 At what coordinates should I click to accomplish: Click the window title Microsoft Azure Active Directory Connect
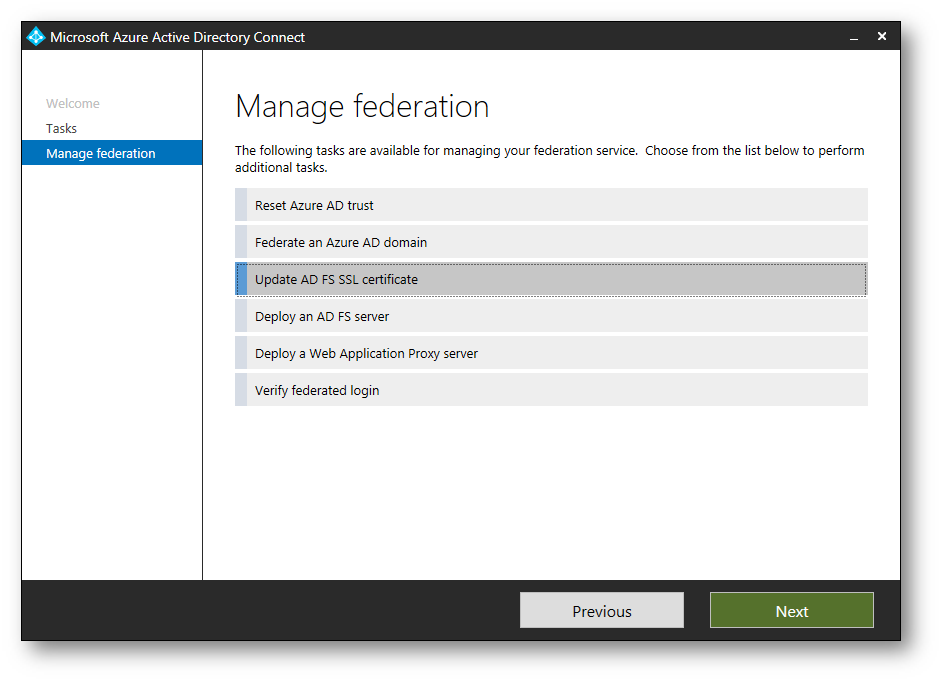(x=177, y=37)
